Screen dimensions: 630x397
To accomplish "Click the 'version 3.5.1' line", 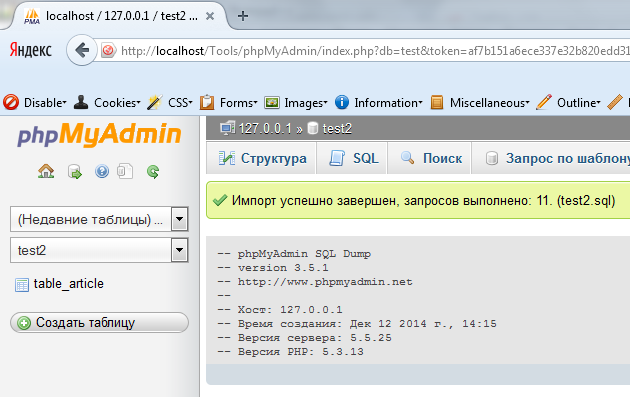I will coord(273,268).
